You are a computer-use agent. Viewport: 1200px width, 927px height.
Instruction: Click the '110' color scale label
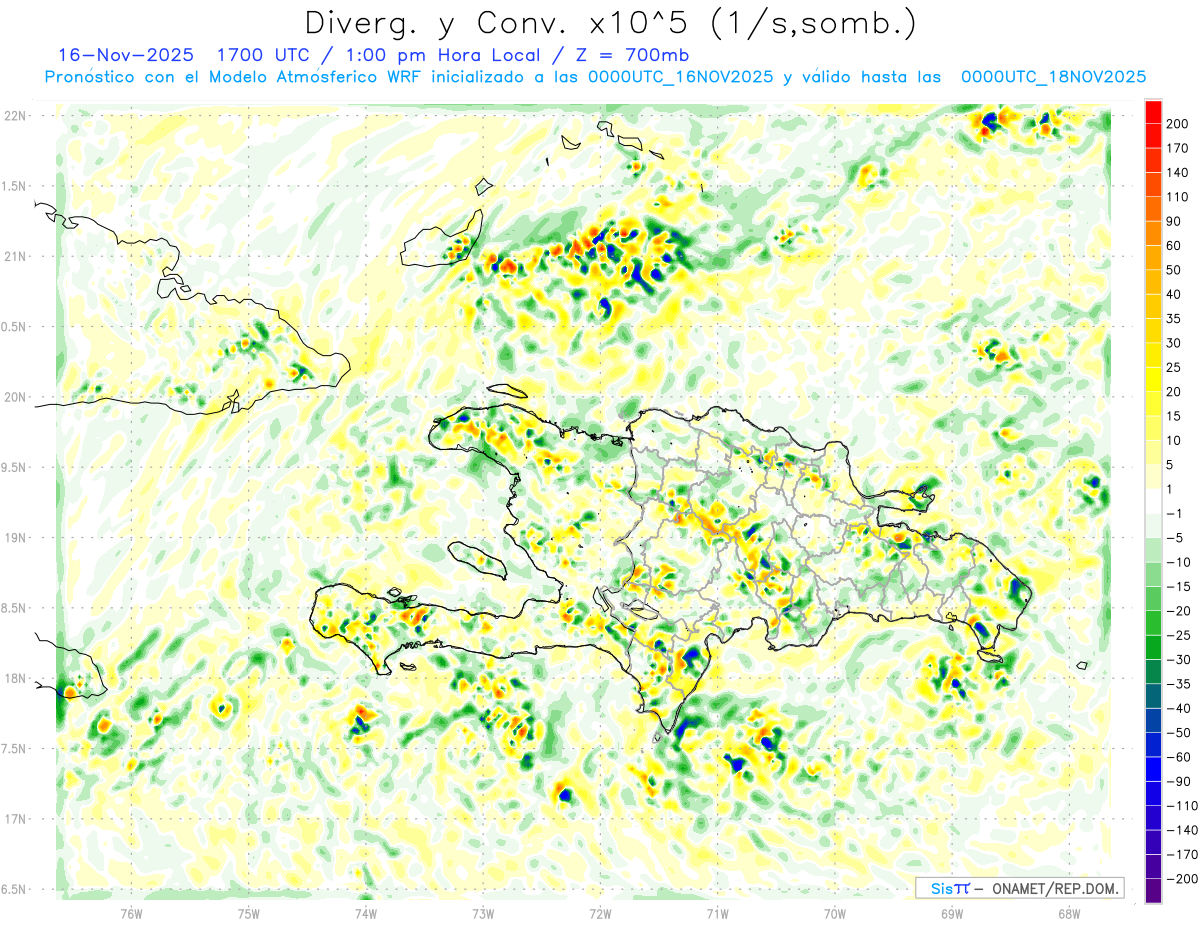(x=1177, y=197)
